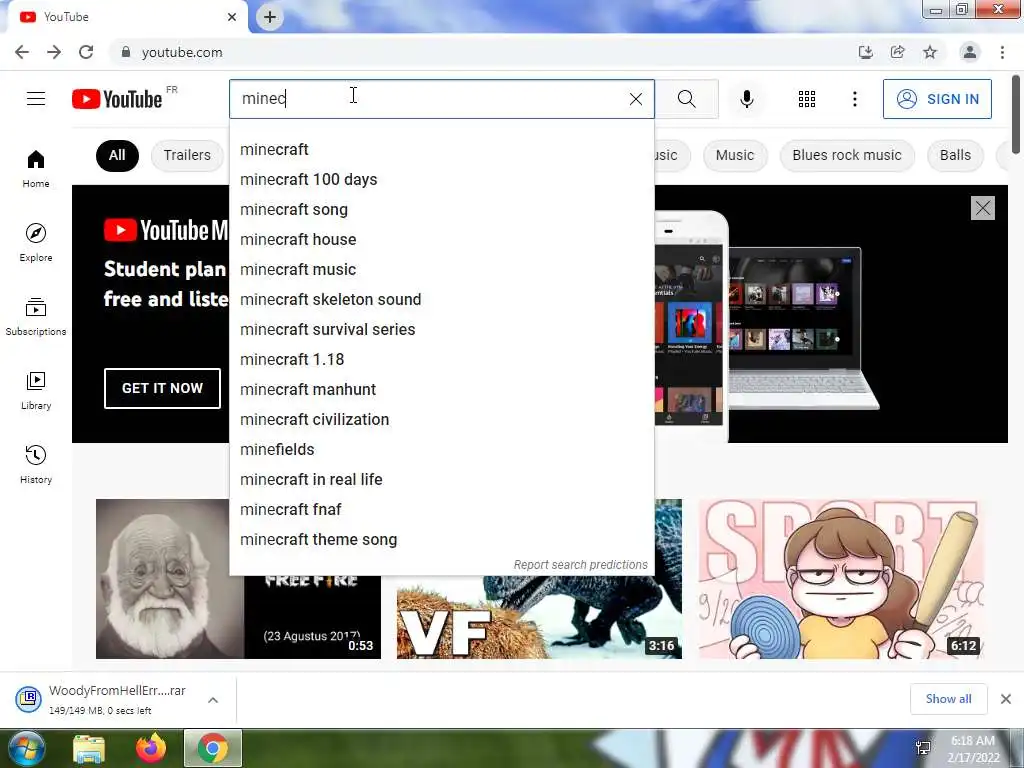Start voice search with the microphone
This screenshot has width=1024, height=768.
point(747,99)
